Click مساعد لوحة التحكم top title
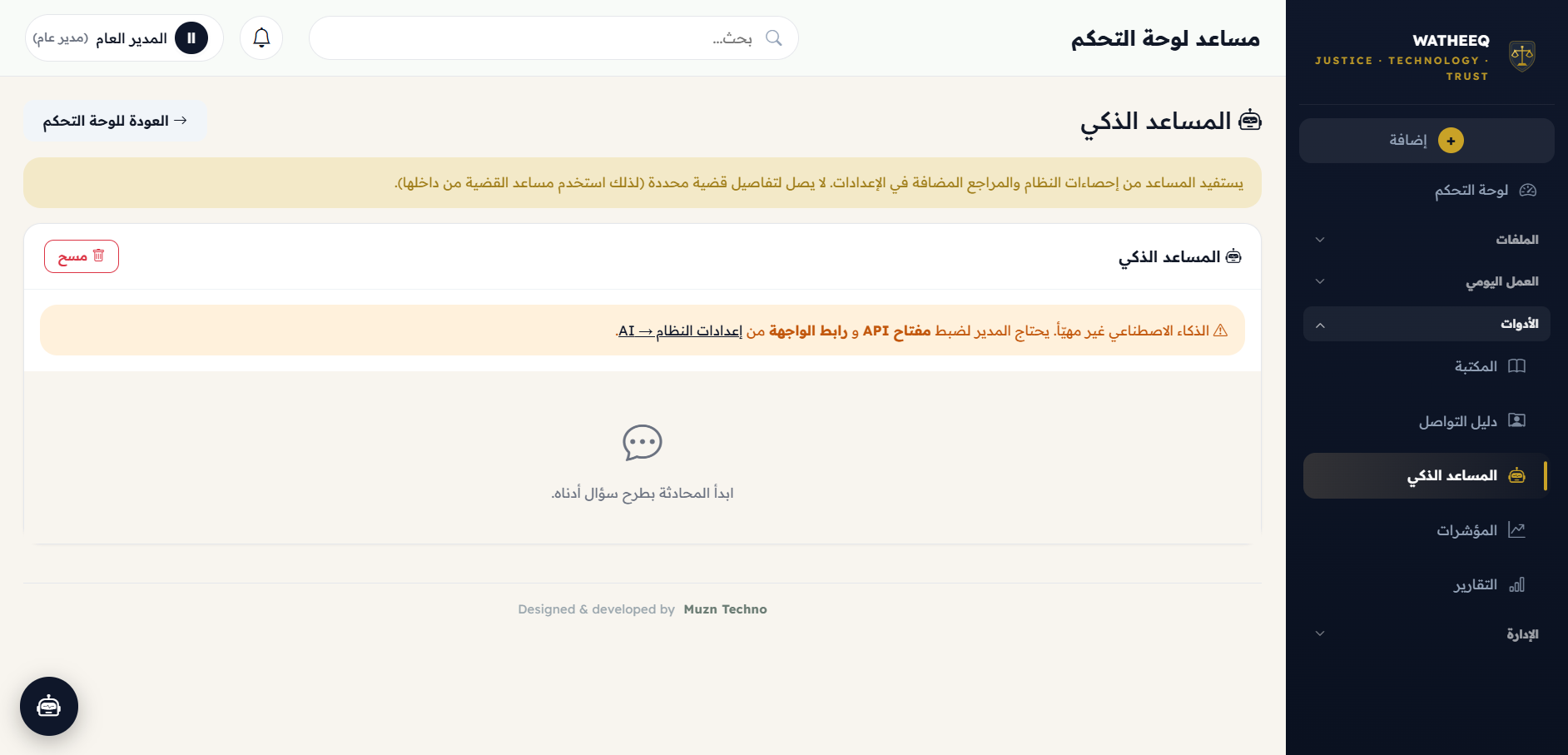The height and width of the screenshot is (755, 1568). [1165, 38]
